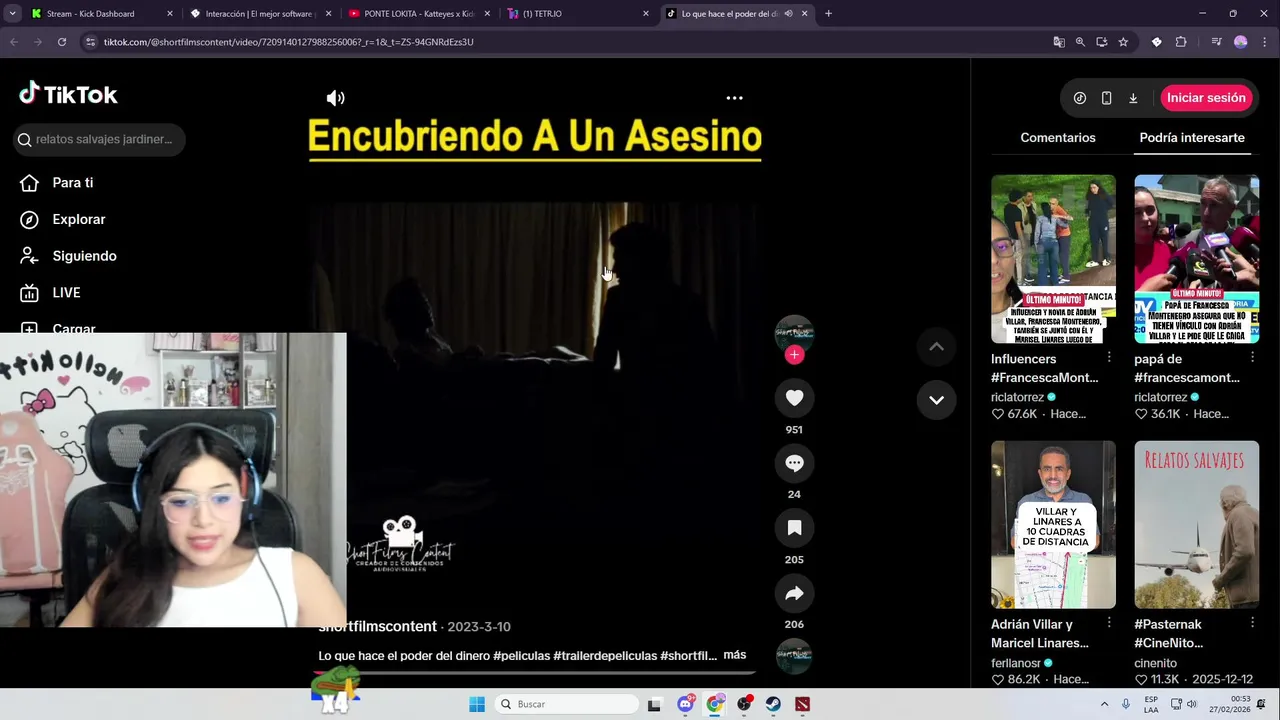Screen dimensions: 1280x720
Task: Open the shortfilmscontent username link
Action: point(378,627)
